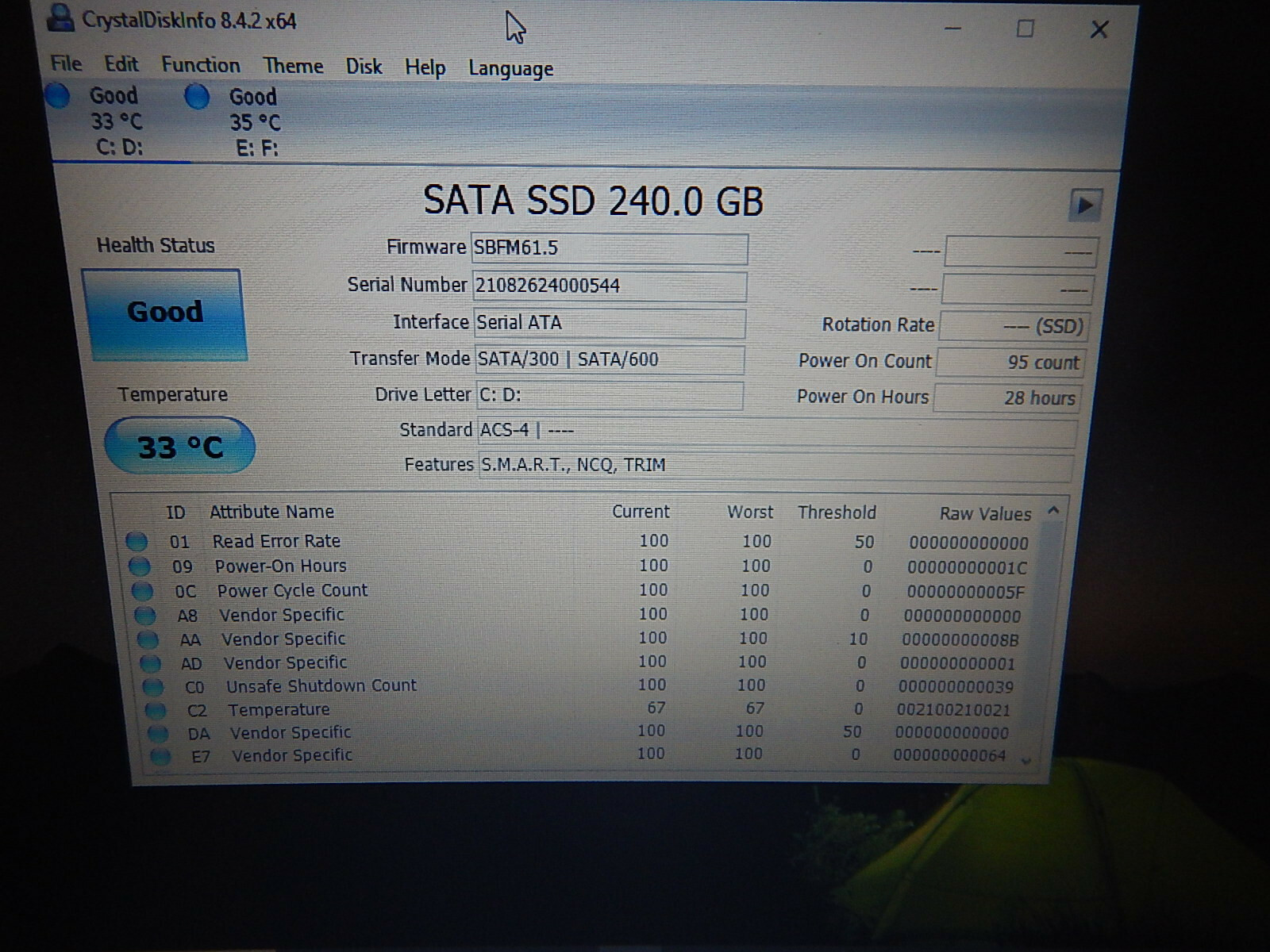Click the Rotation Rate field showing (SSD)
Image resolution: width=1270 pixels, height=952 pixels.
[x=1013, y=326]
